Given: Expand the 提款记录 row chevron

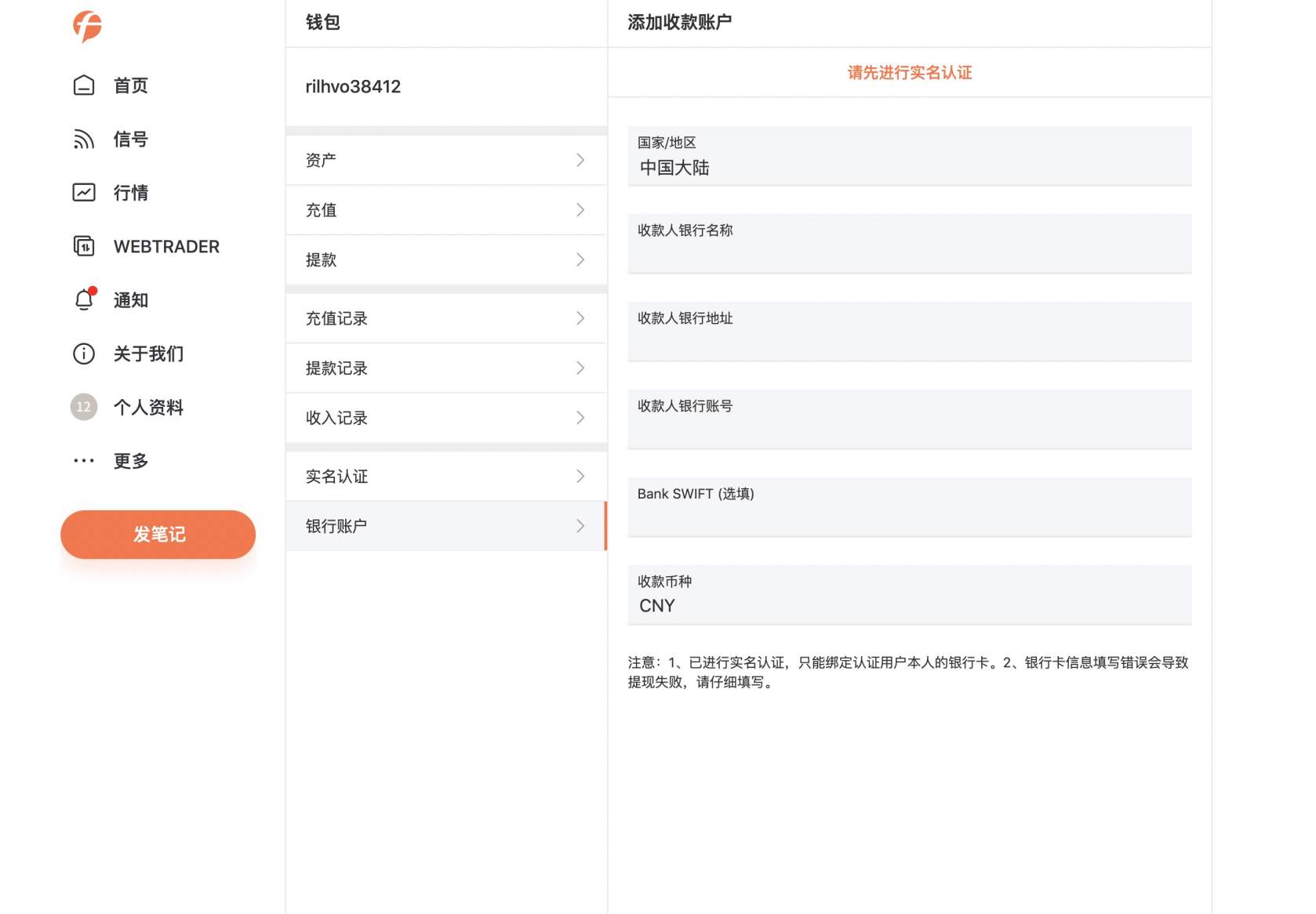Looking at the screenshot, I should click(x=580, y=368).
